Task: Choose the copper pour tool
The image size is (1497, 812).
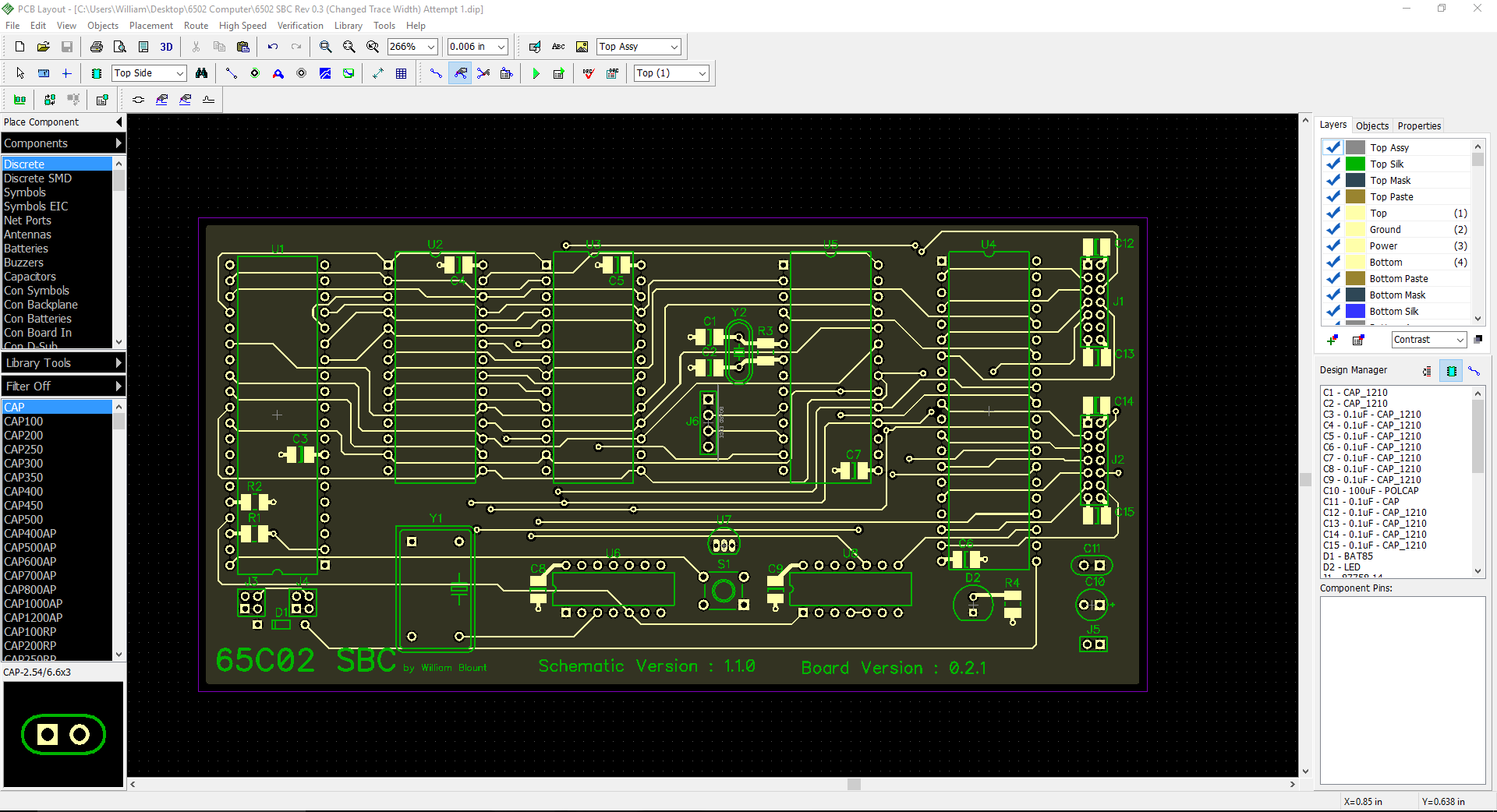Action: click(x=325, y=73)
